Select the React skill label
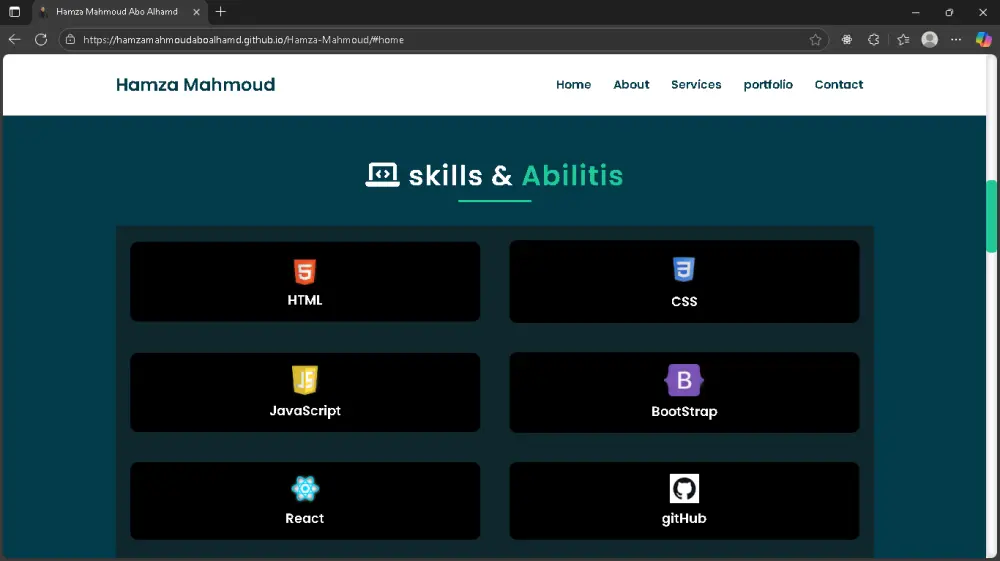The height and width of the screenshot is (561, 1000). pos(305,518)
